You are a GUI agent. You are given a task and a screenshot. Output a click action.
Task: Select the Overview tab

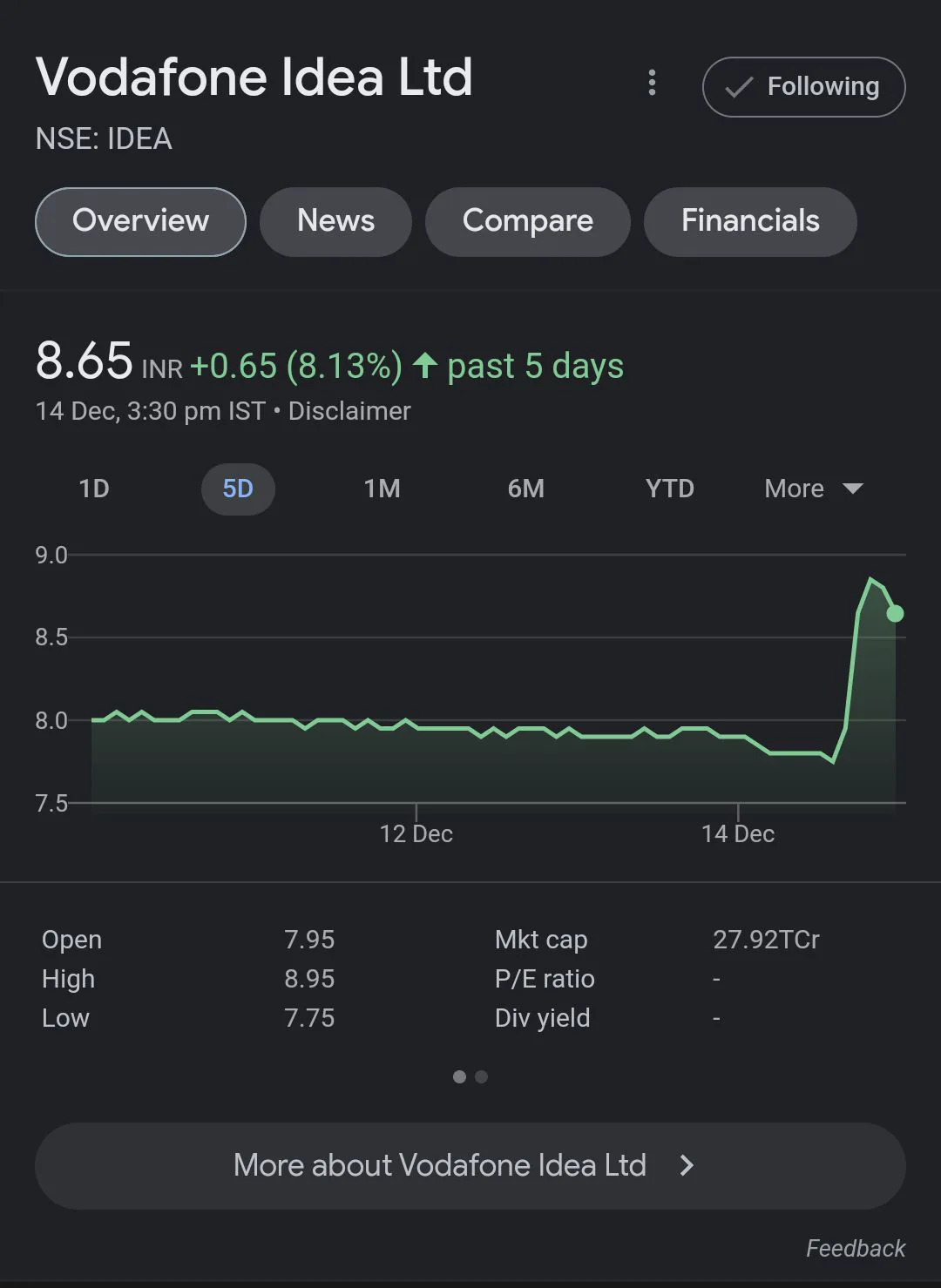click(x=140, y=221)
